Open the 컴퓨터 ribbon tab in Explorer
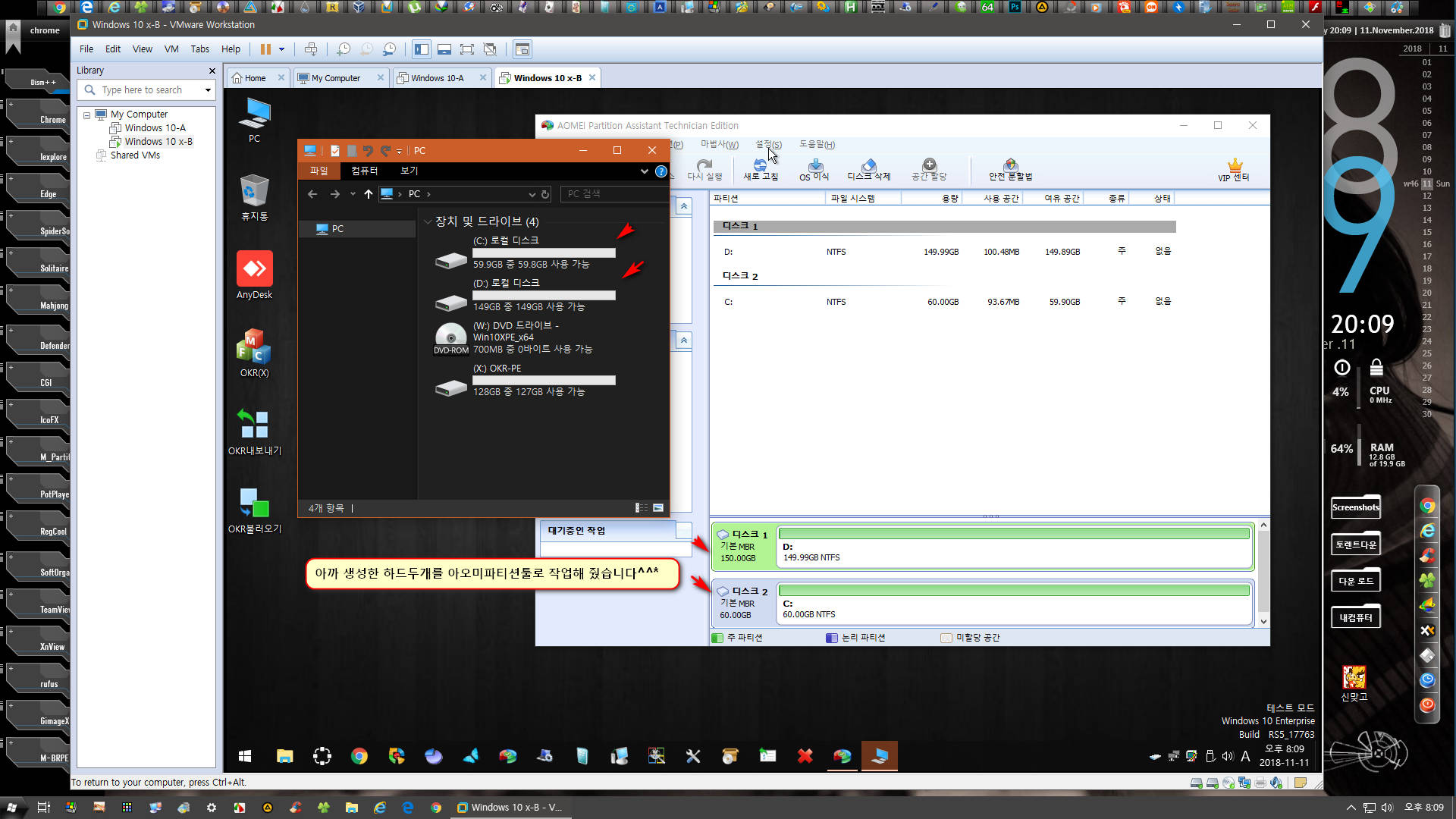Viewport: 1456px width, 819px height. click(x=364, y=171)
